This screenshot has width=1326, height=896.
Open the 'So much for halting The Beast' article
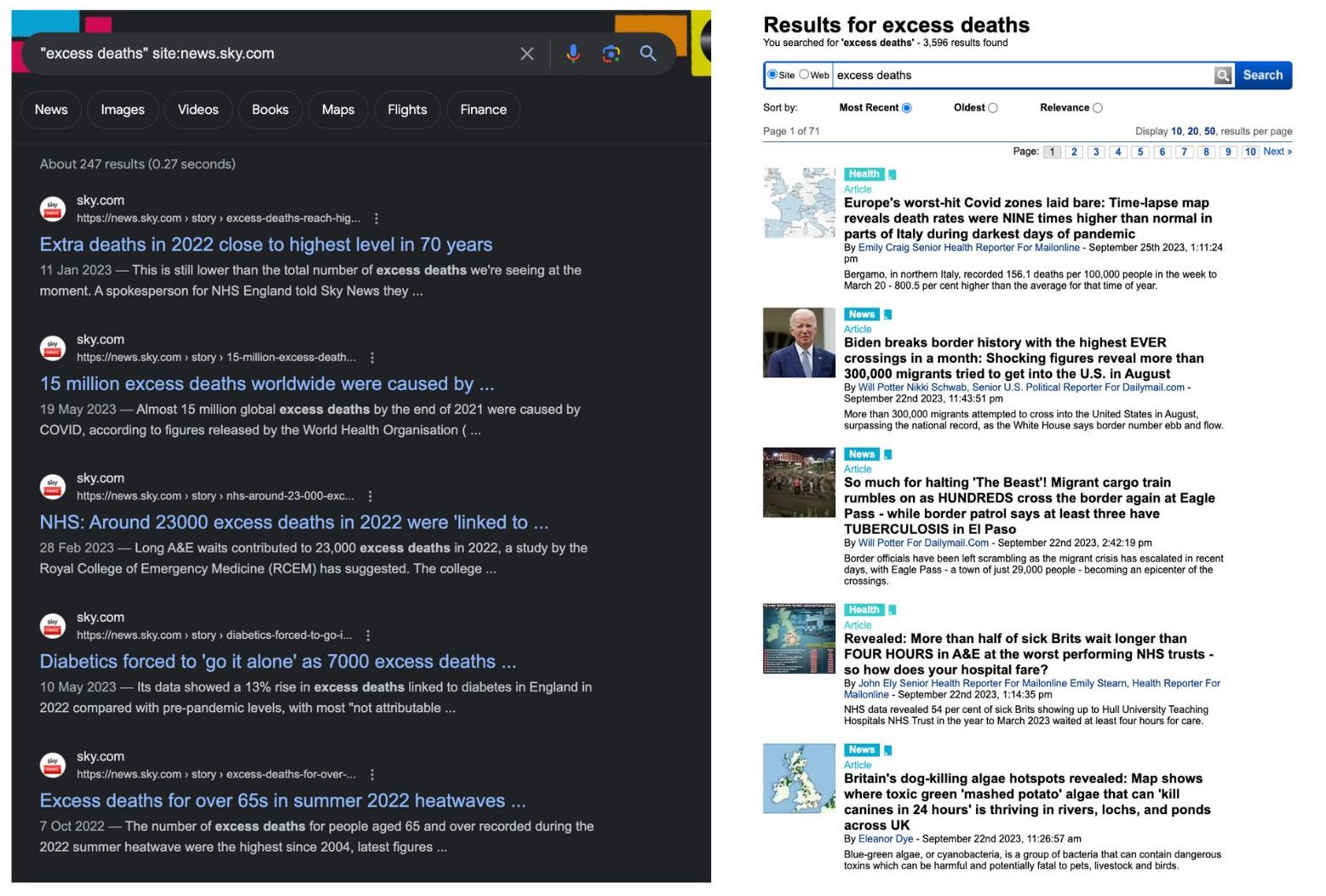point(1030,506)
